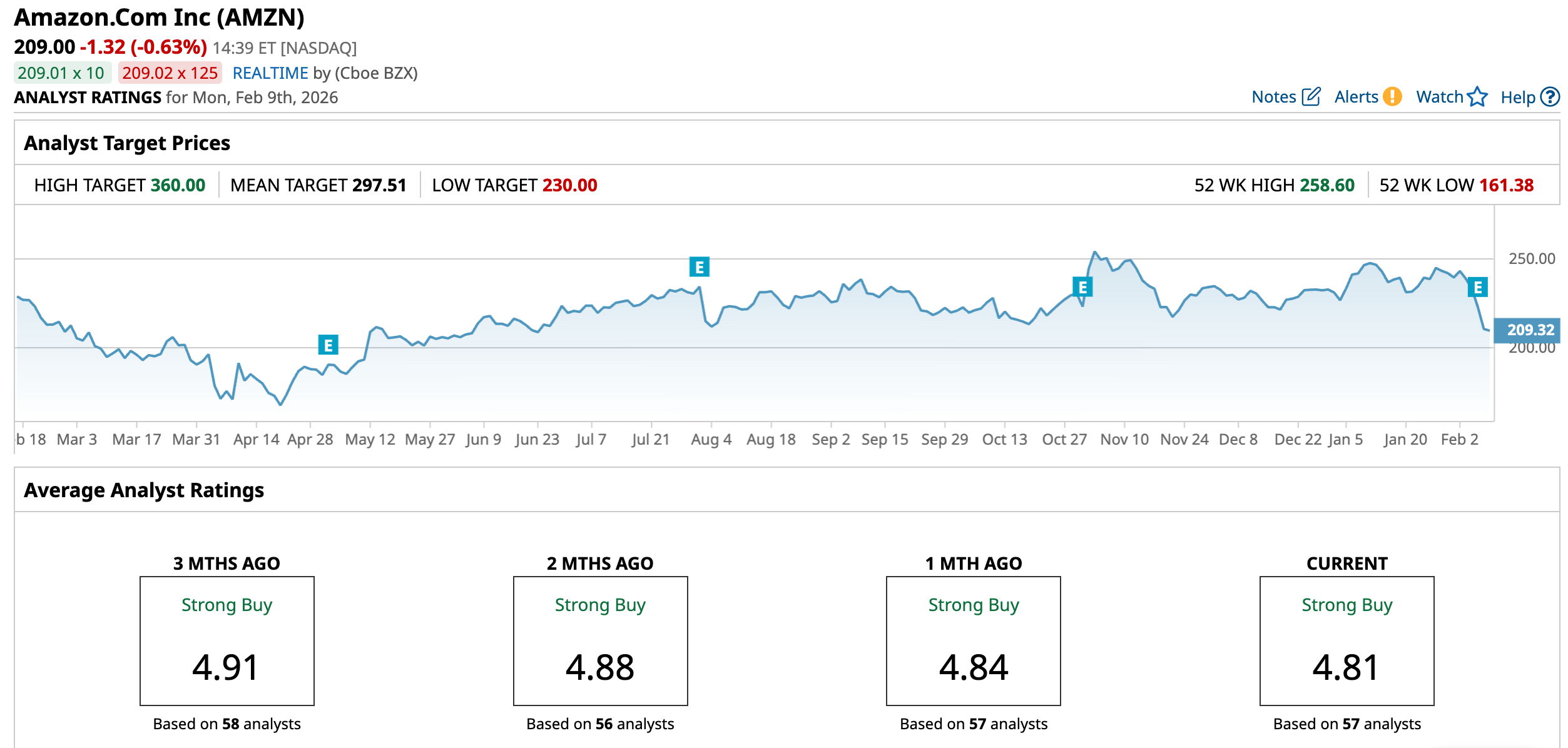The width and height of the screenshot is (1568, 748).
Task: Click the Help question mark icon
Action: point(1550,97)
